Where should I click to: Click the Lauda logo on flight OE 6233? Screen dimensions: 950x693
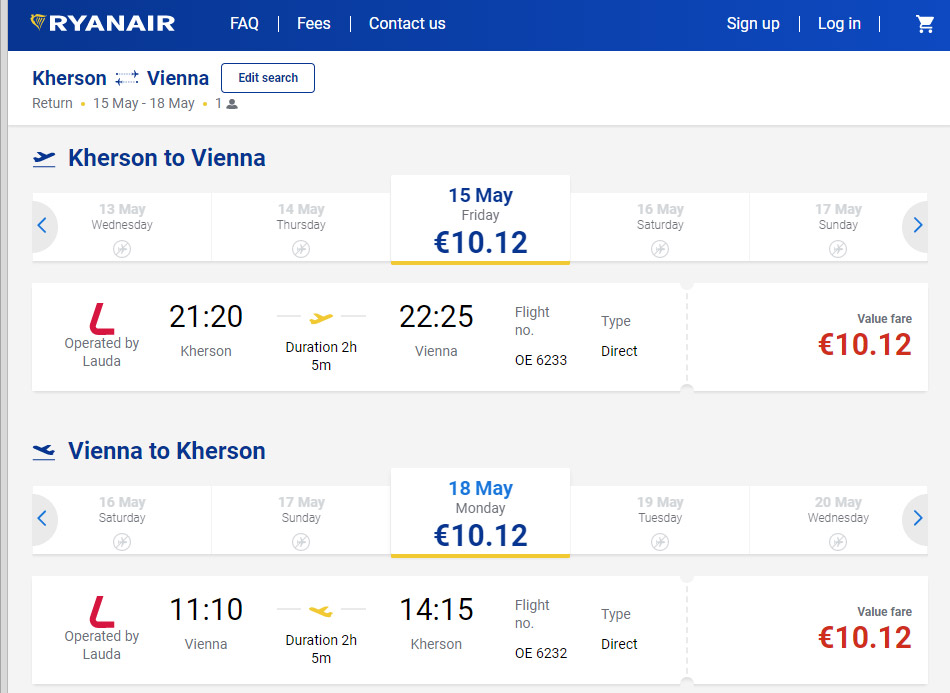102,319
